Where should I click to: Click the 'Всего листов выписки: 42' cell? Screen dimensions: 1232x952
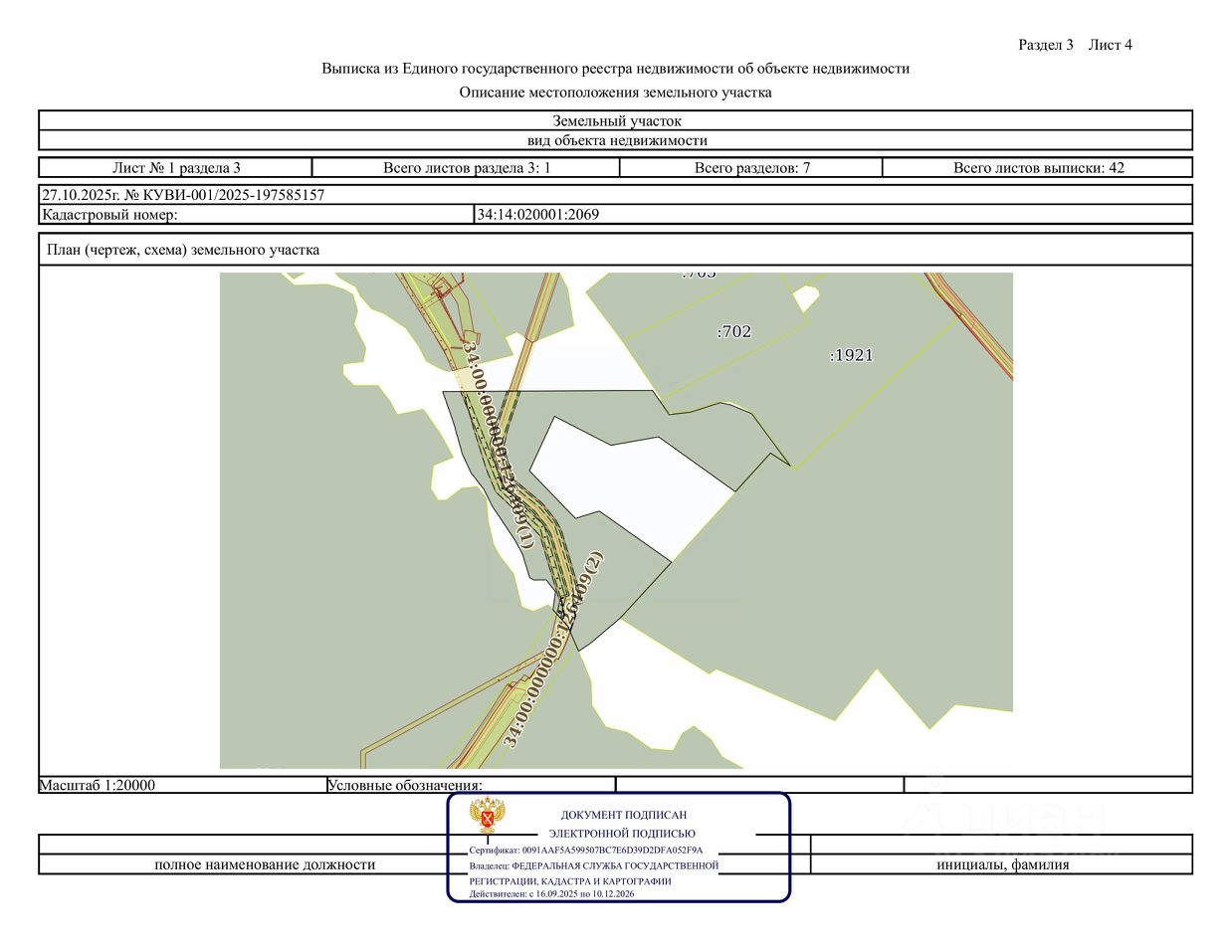click(1038, 167)
